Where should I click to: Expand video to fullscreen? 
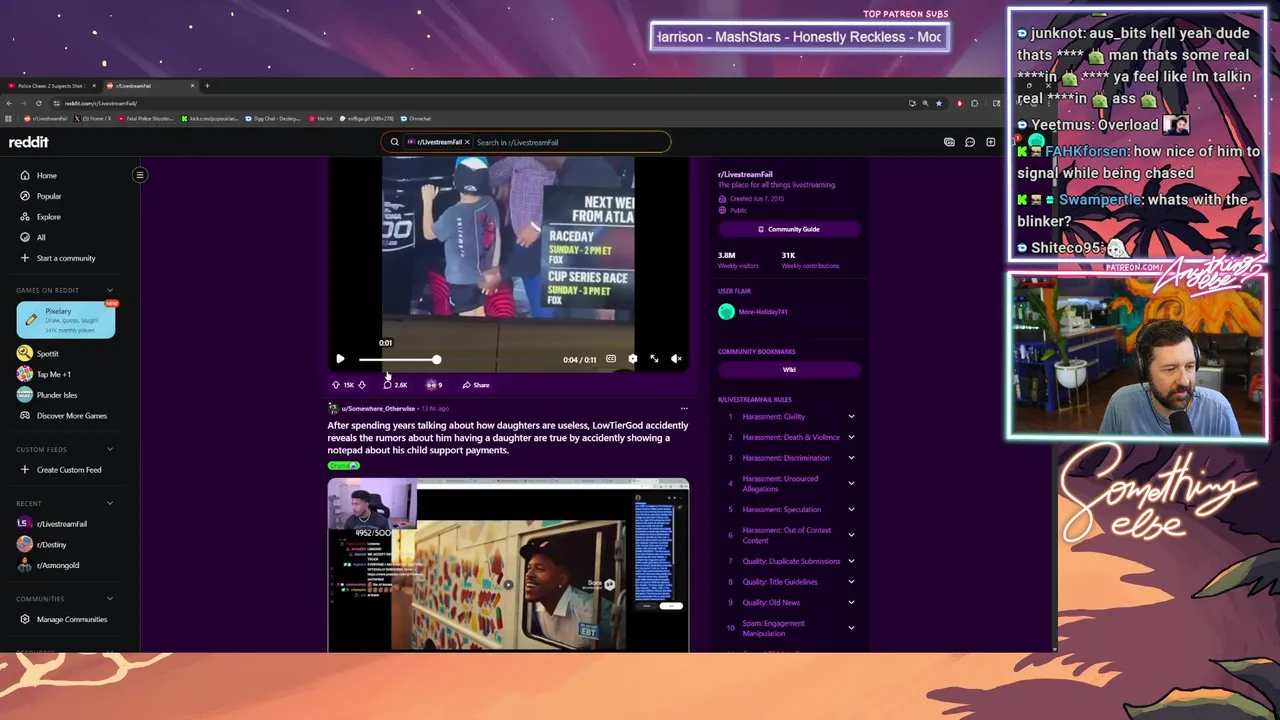tap(654, 359)
